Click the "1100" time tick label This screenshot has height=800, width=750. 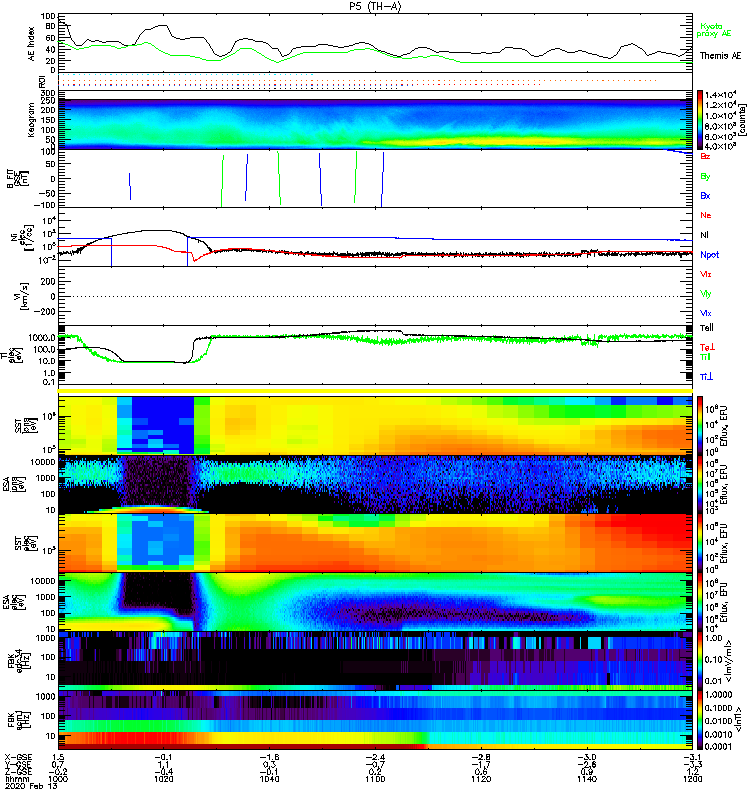tap(376, 779)
